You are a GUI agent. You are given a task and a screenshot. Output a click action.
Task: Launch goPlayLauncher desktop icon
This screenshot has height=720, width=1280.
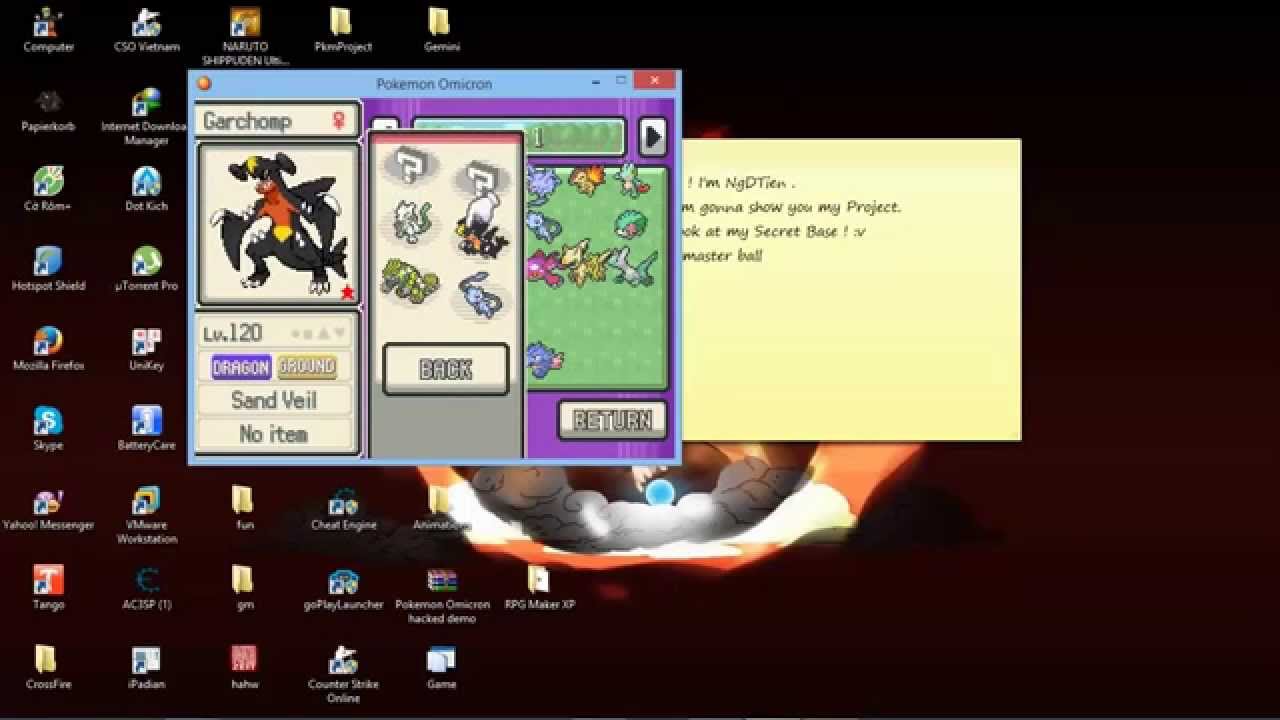pos(343,588)
